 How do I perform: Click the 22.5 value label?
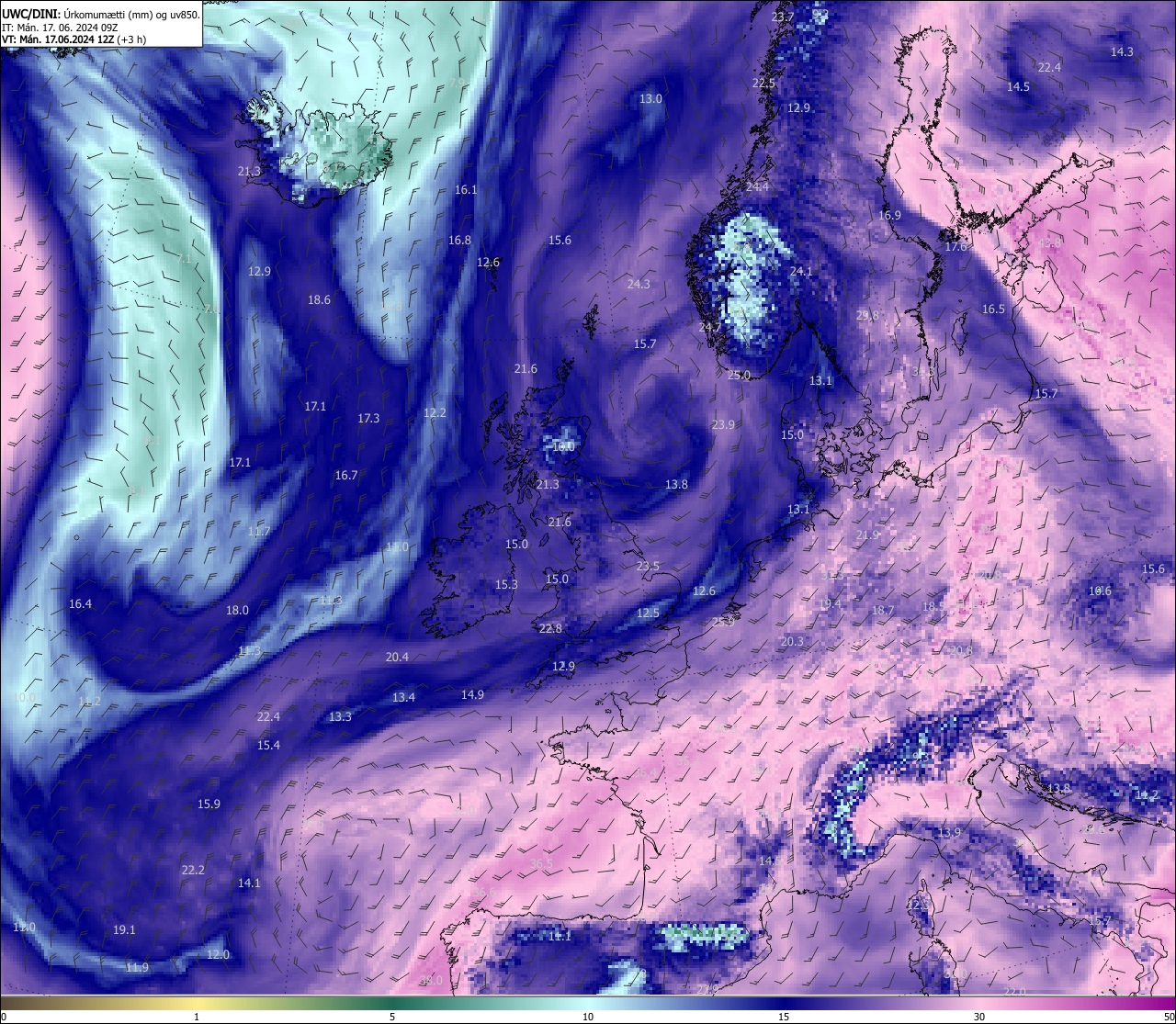coord(763,83)
